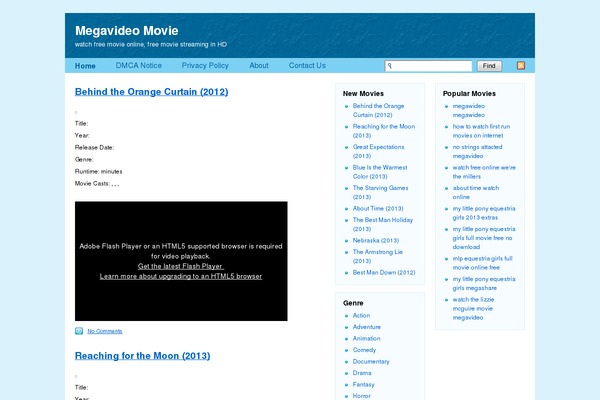Open Nebraska (2013) link
The width and height of the screenshot is (600, 400).
coord(376,240)
